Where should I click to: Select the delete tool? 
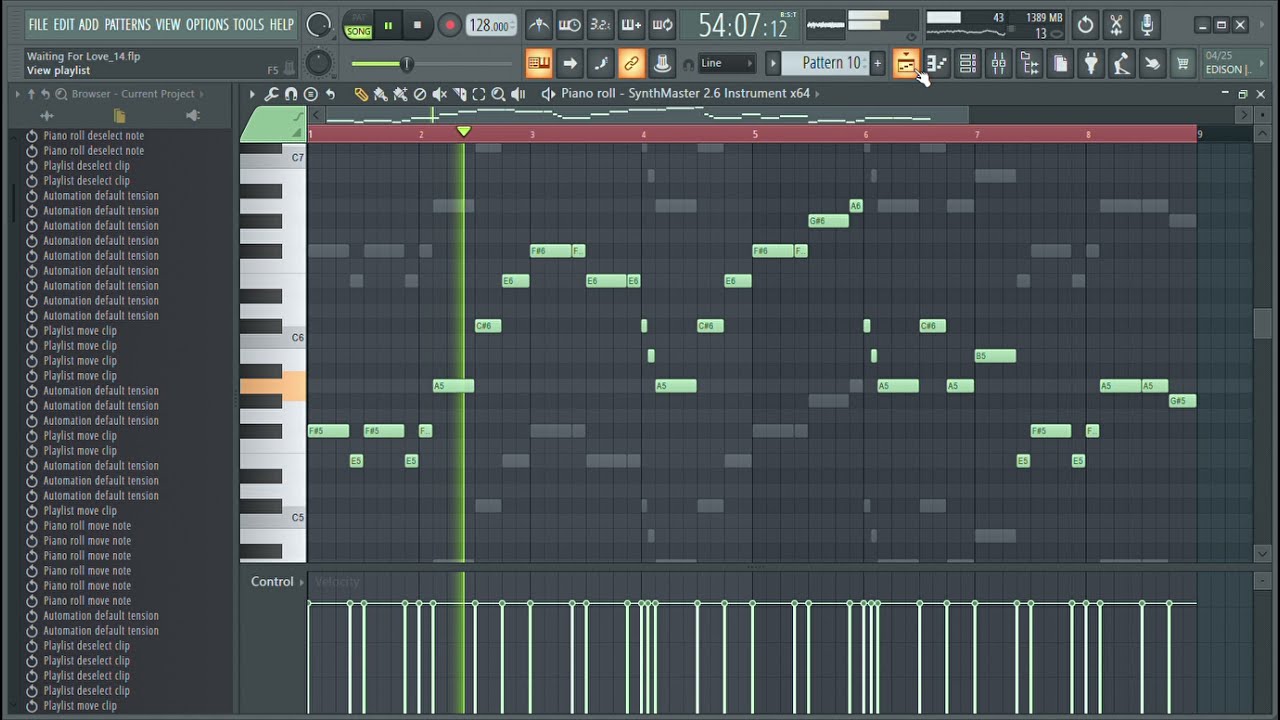tap(420, 94)
